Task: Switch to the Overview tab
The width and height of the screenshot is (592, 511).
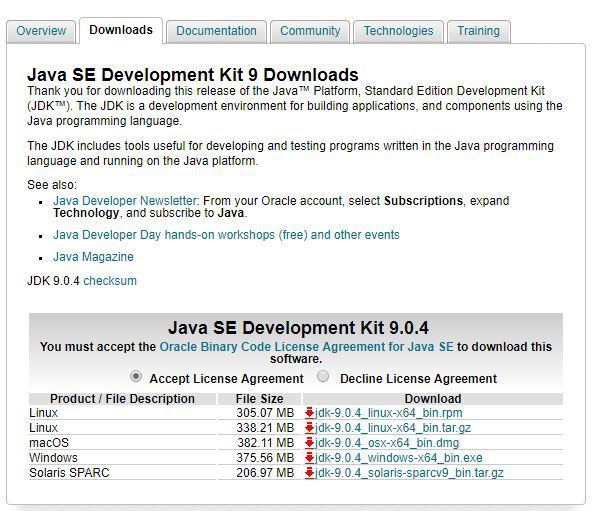Action: (x=41, y=31)
